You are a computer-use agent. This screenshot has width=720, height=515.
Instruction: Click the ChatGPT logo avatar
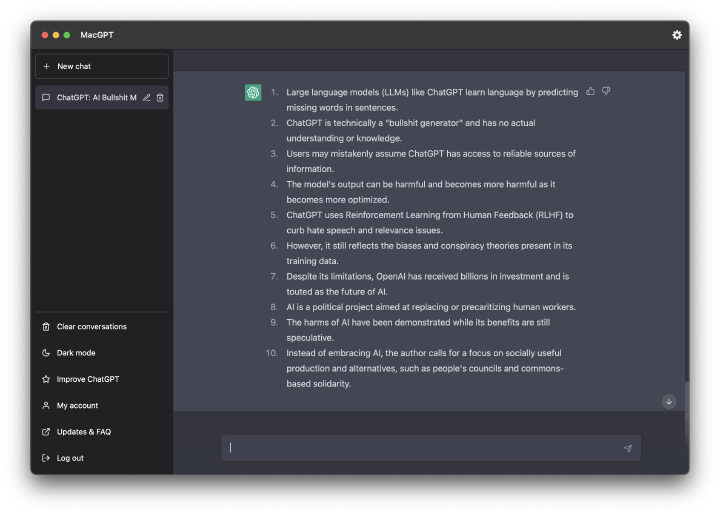253,92
